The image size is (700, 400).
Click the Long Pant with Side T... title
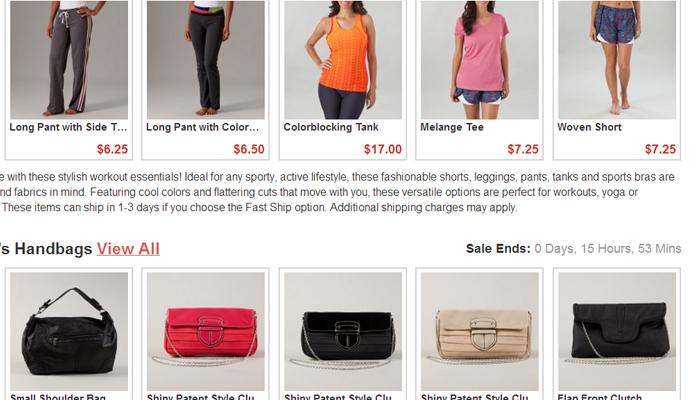68,127
